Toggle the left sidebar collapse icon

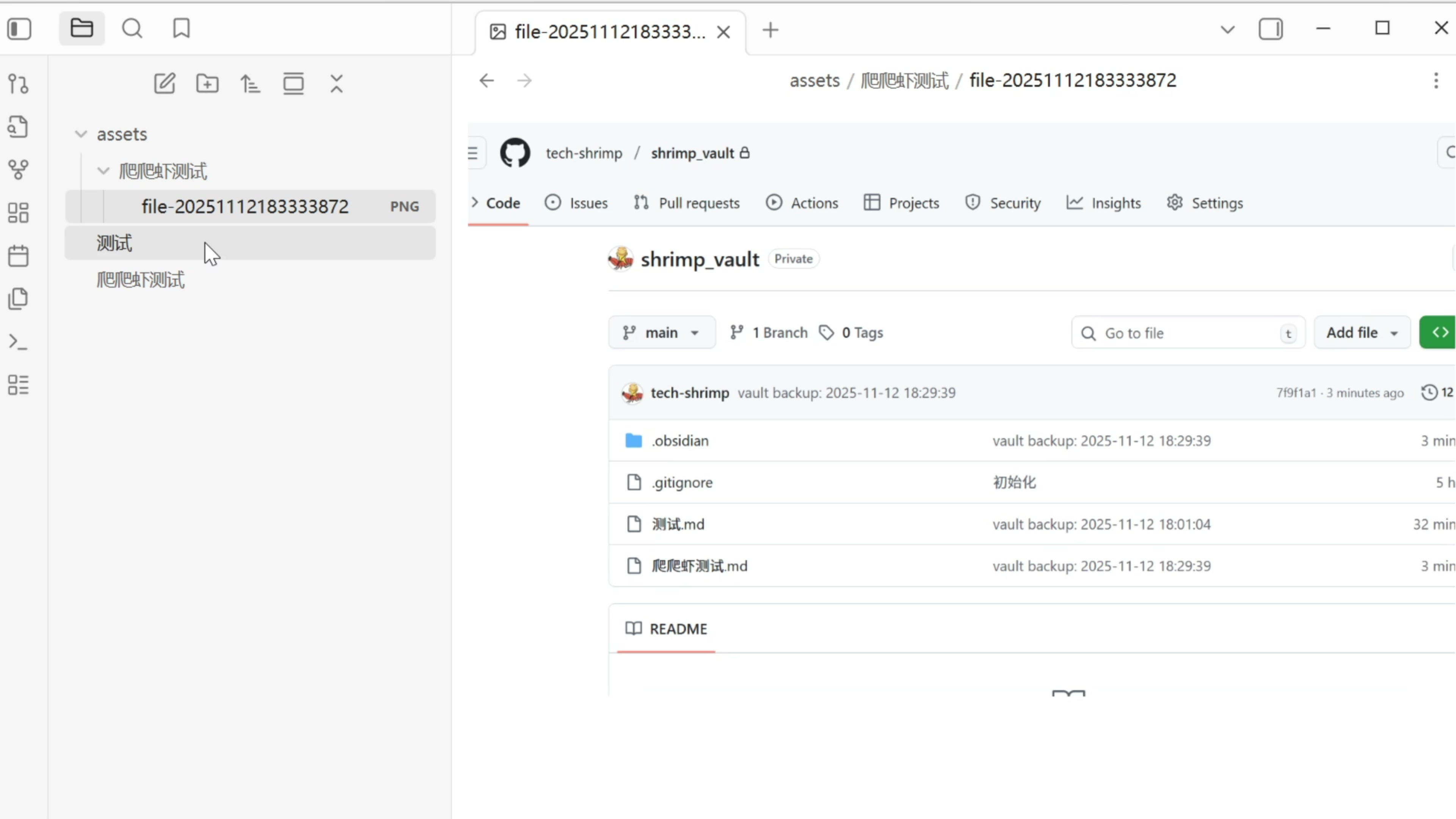[19, 29]
